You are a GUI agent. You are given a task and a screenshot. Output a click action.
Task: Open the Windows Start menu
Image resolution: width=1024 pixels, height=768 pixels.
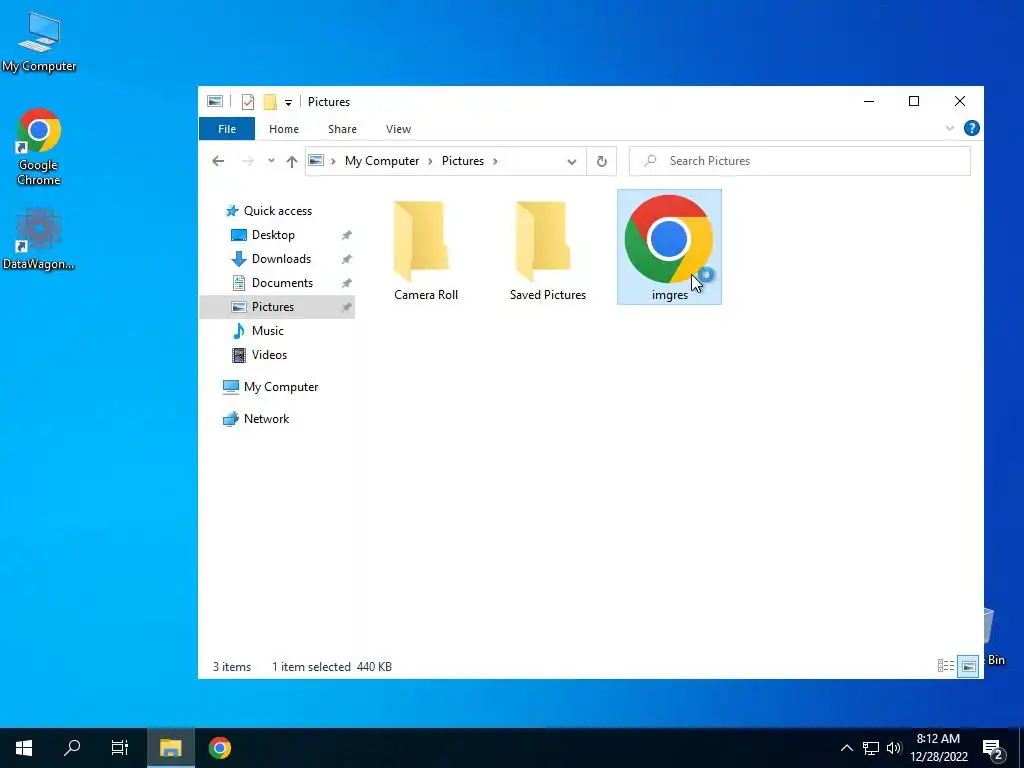coord(24,748)
